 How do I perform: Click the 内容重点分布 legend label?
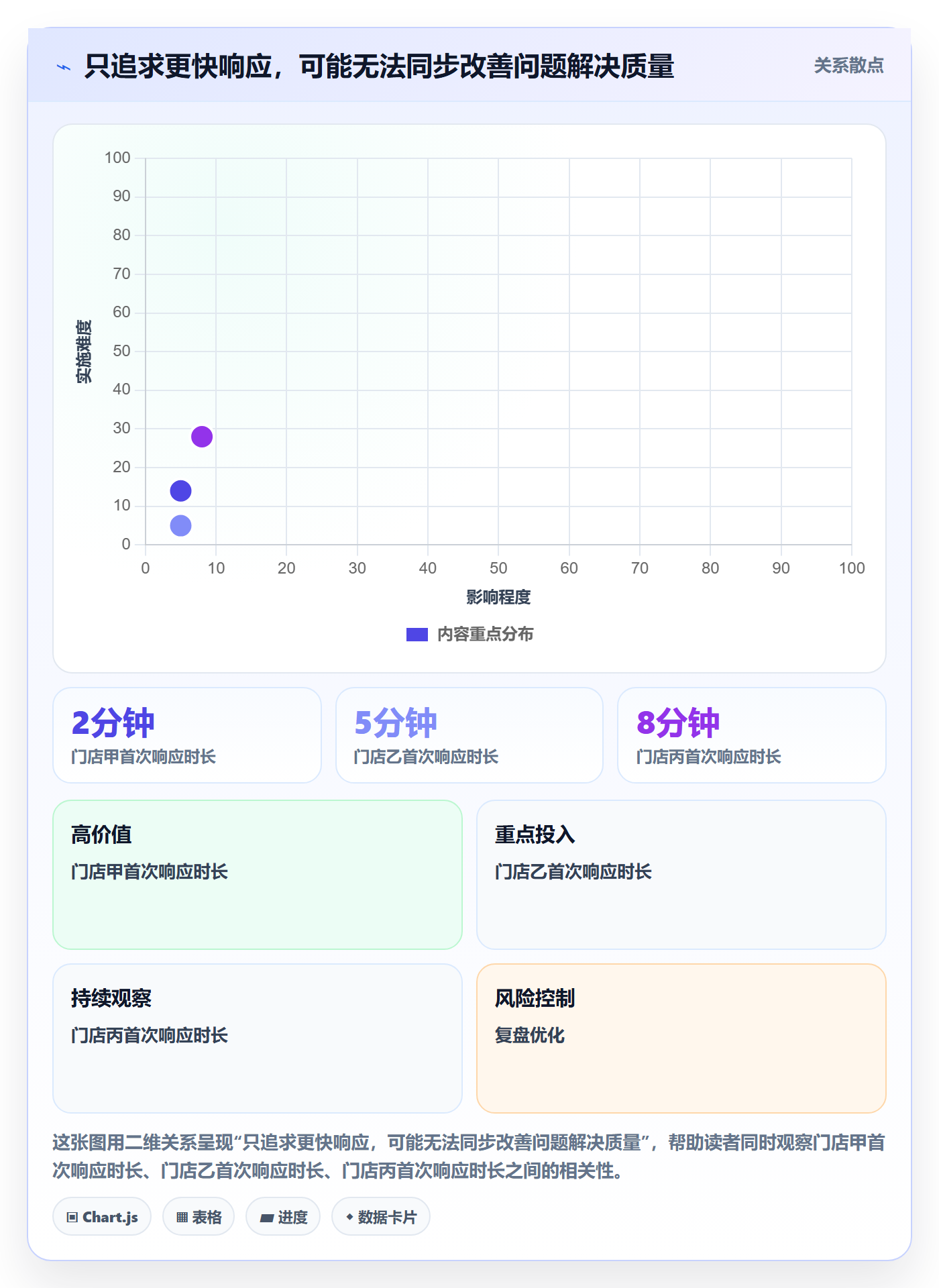(x=485, y=635)
